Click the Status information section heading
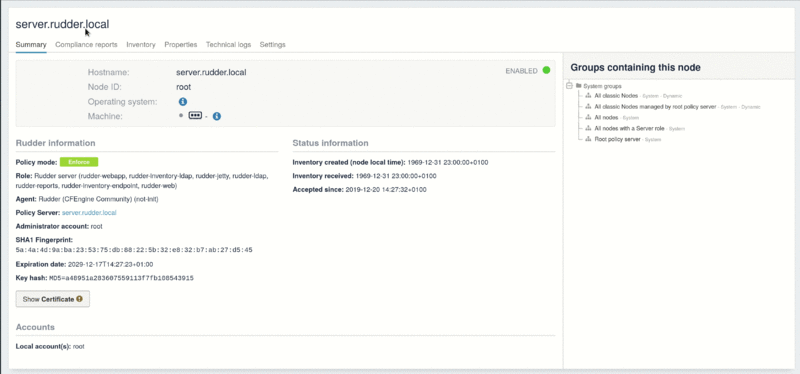Image resolution: width=800 pixels, height=374 pixels. pyautogui.click(x=331, y=143)
